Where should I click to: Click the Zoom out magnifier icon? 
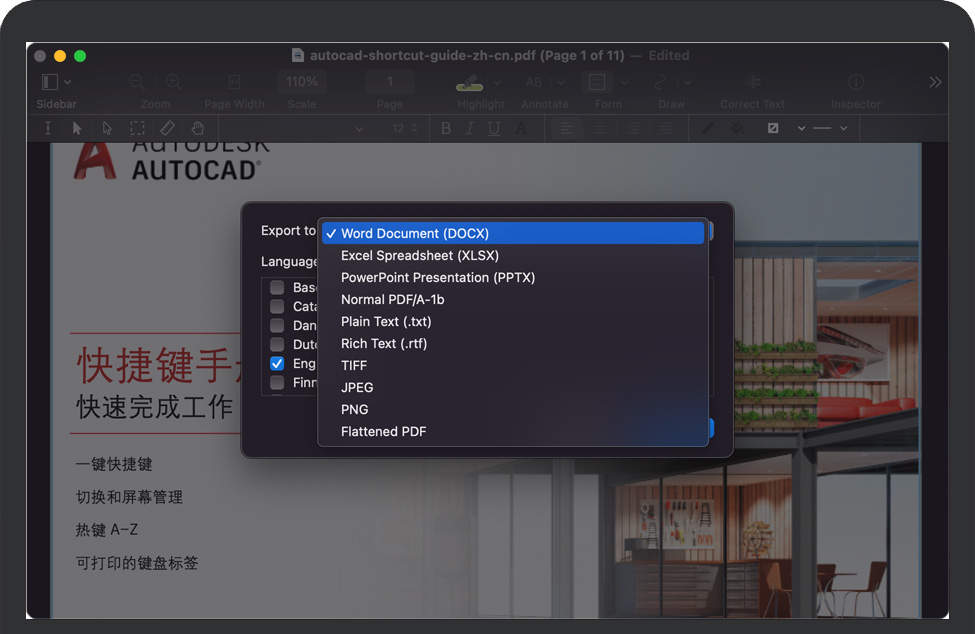(x=137, y=82)
